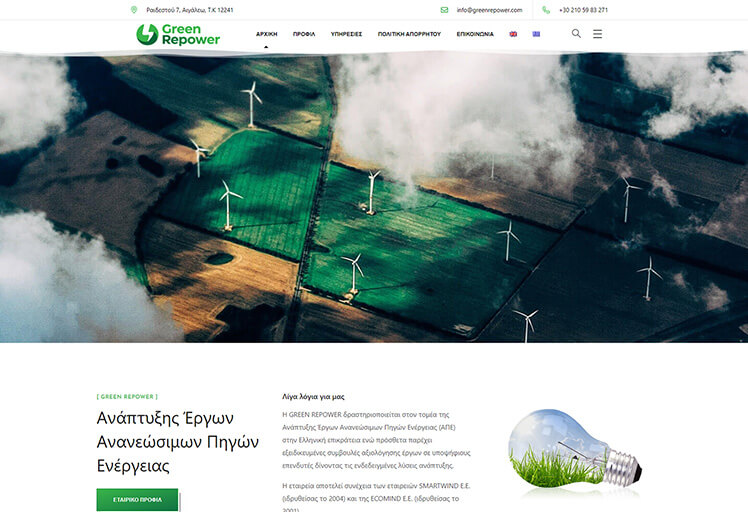
Task: Click the Green Repower logo
Action: click(178, 34)
